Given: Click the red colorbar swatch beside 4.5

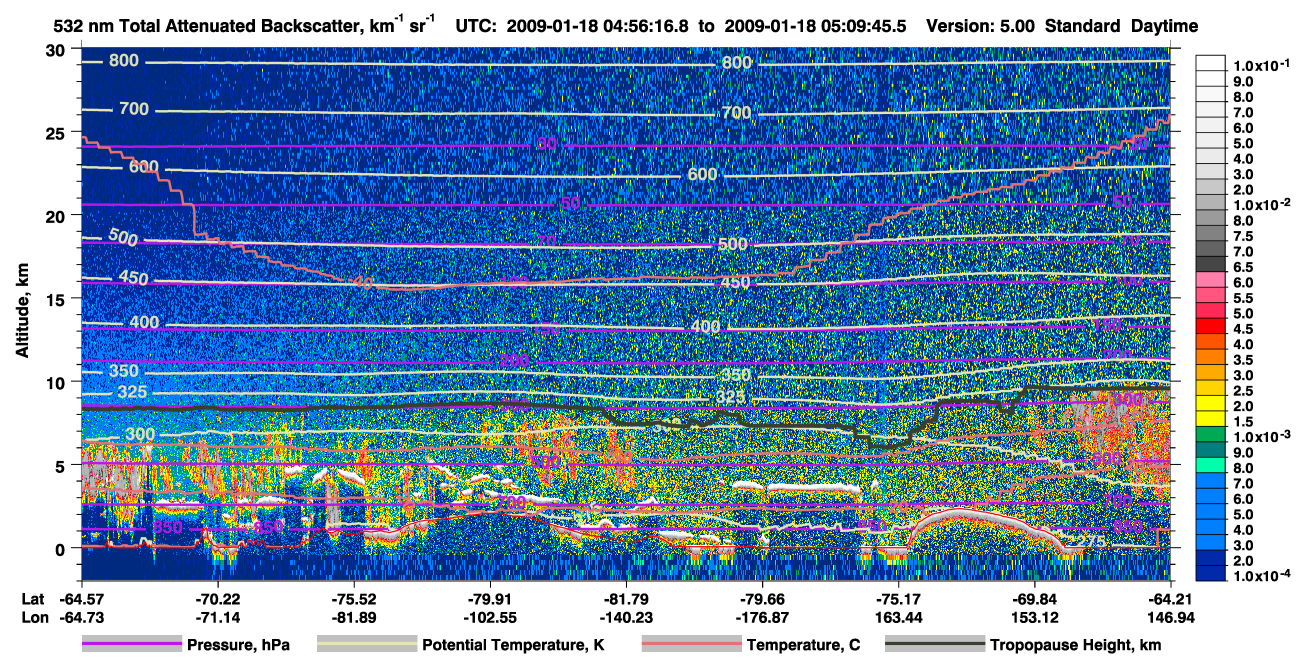Looking at the screenshot, I should click(1211, 325).
